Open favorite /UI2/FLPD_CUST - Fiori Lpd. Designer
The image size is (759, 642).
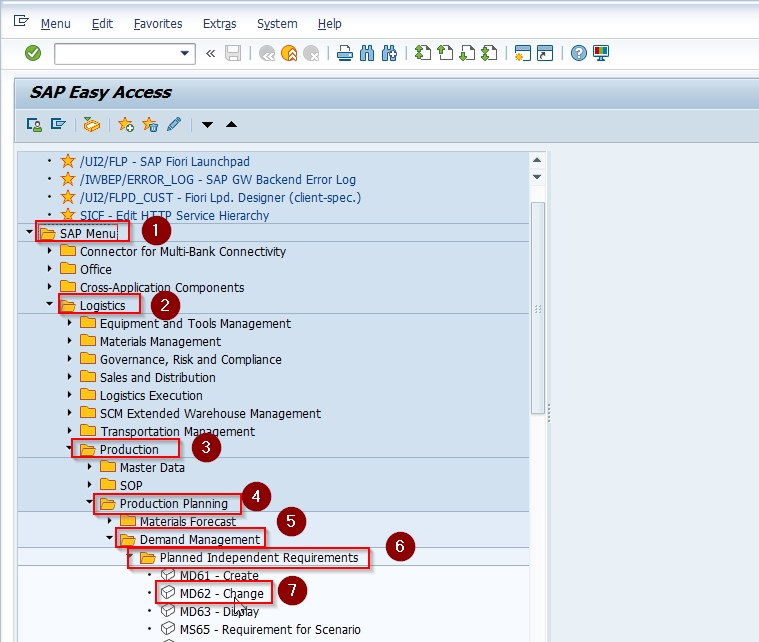coord(220,198)
